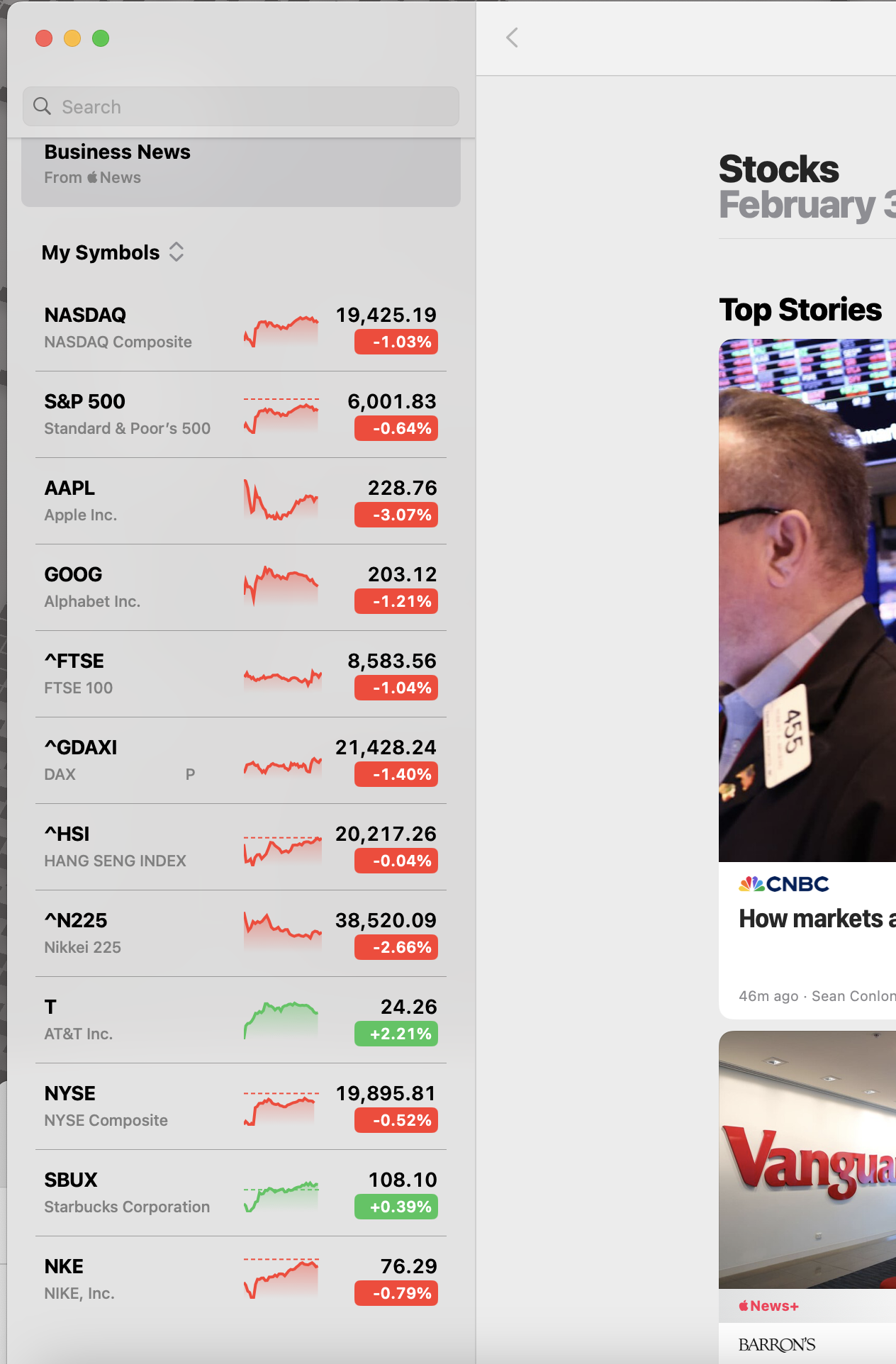This screenshot has width=896, height=1364.
Task: Click the green AT&T sparkline chart
Action: click(x=279, y=1018)
